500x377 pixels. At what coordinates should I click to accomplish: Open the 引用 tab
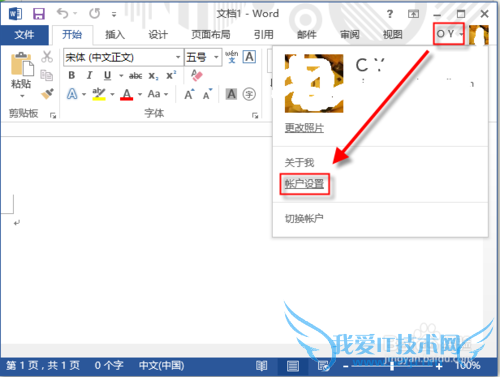[264, 35]
